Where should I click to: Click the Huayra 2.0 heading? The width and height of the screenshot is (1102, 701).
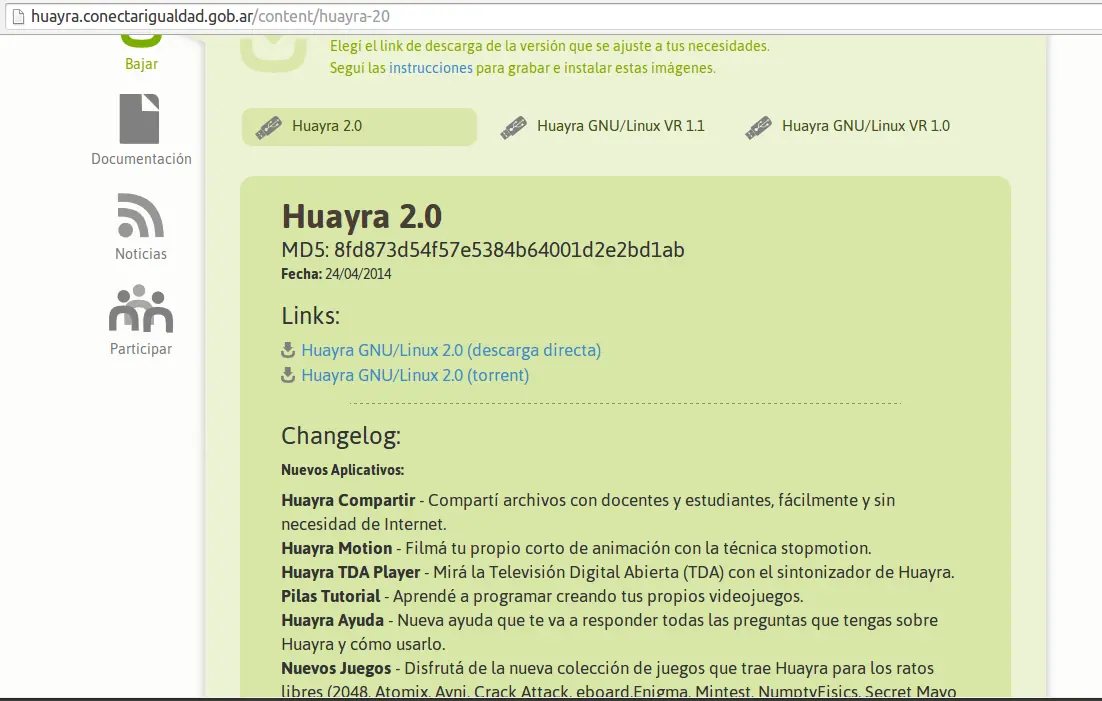(x=362, y=216)
